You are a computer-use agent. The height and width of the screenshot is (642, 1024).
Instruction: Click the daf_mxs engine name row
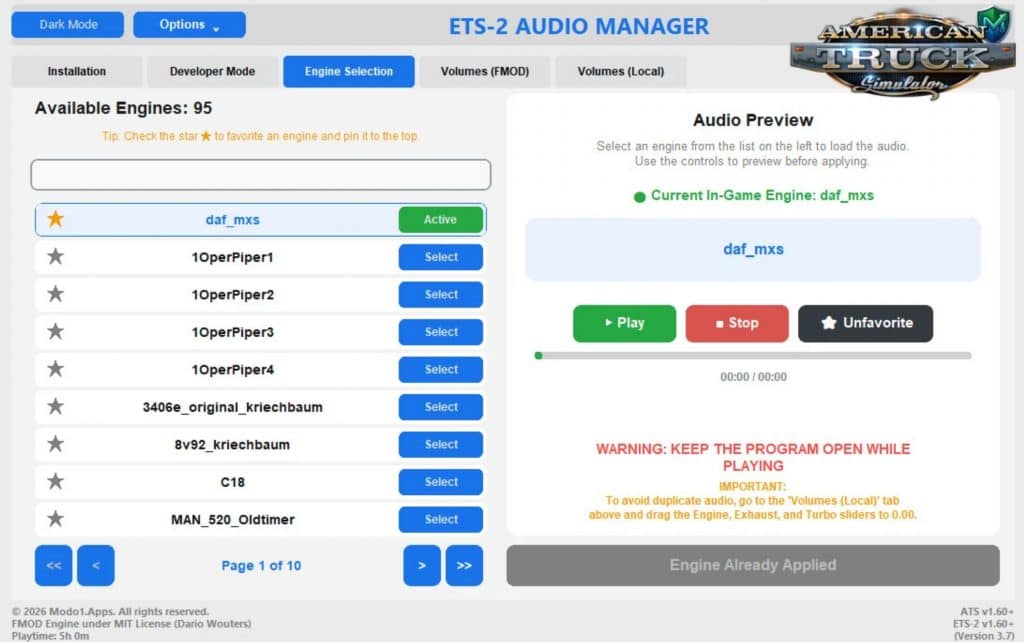tap(261, 219)
